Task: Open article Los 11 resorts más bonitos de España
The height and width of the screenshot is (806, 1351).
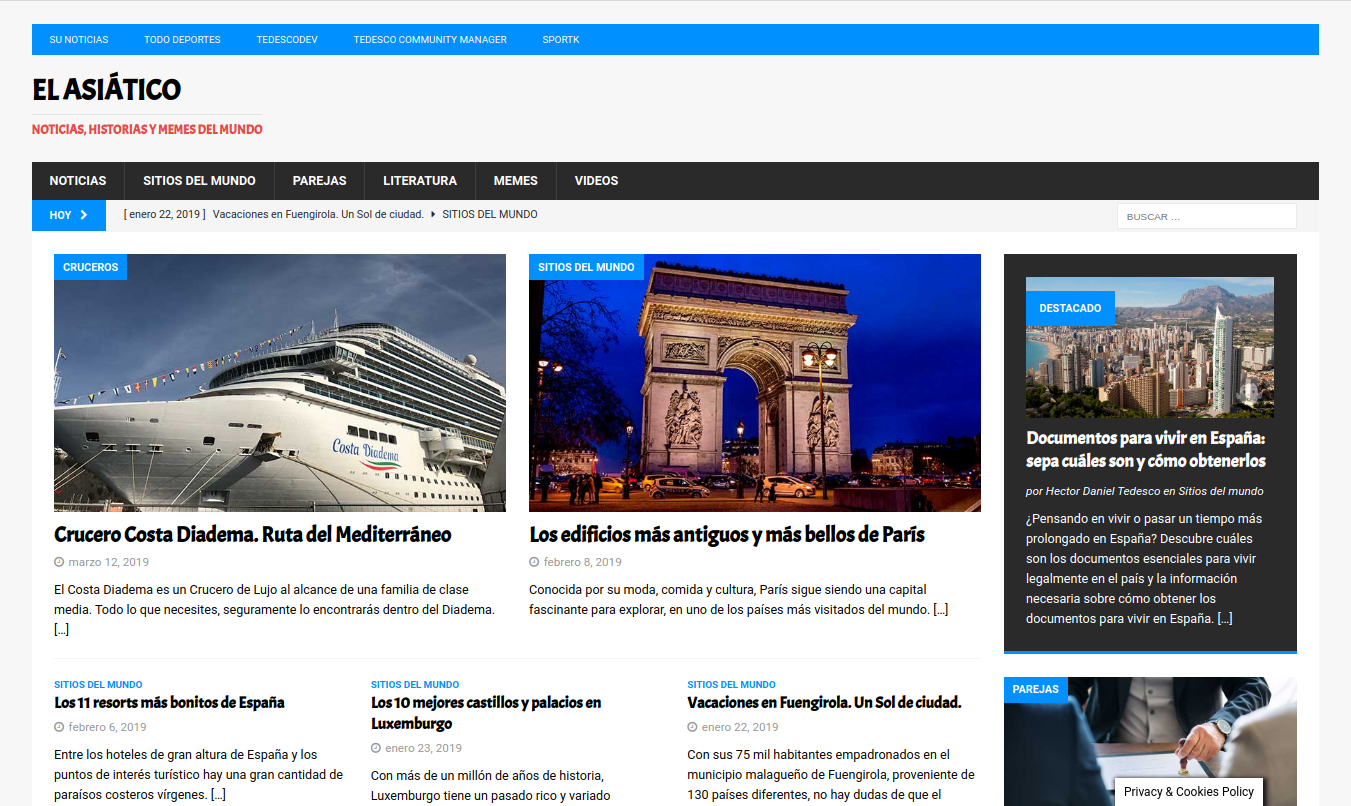Action: coord(169,702)
